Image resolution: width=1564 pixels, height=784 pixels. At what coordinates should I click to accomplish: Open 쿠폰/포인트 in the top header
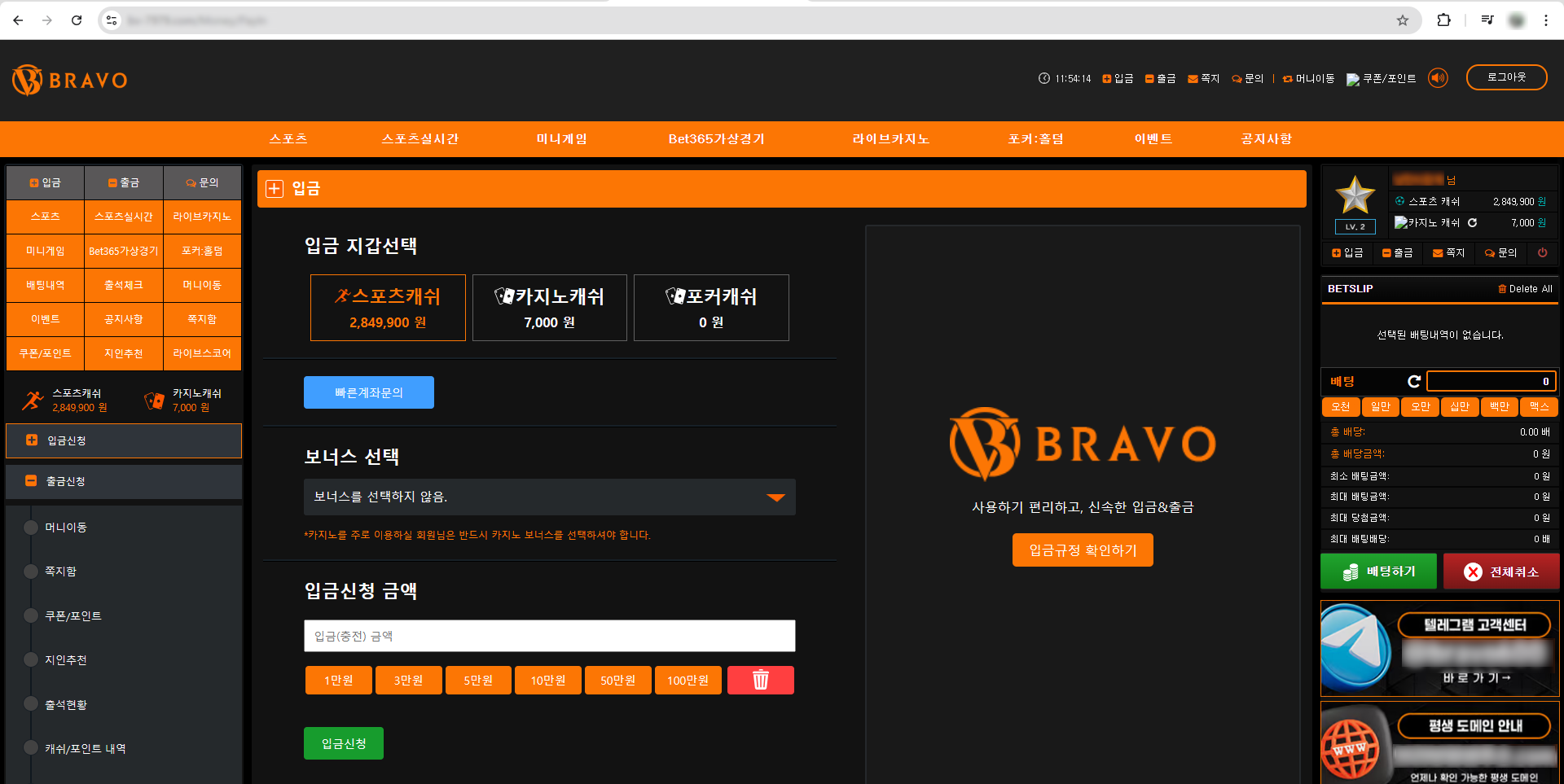click(1381, 78)
